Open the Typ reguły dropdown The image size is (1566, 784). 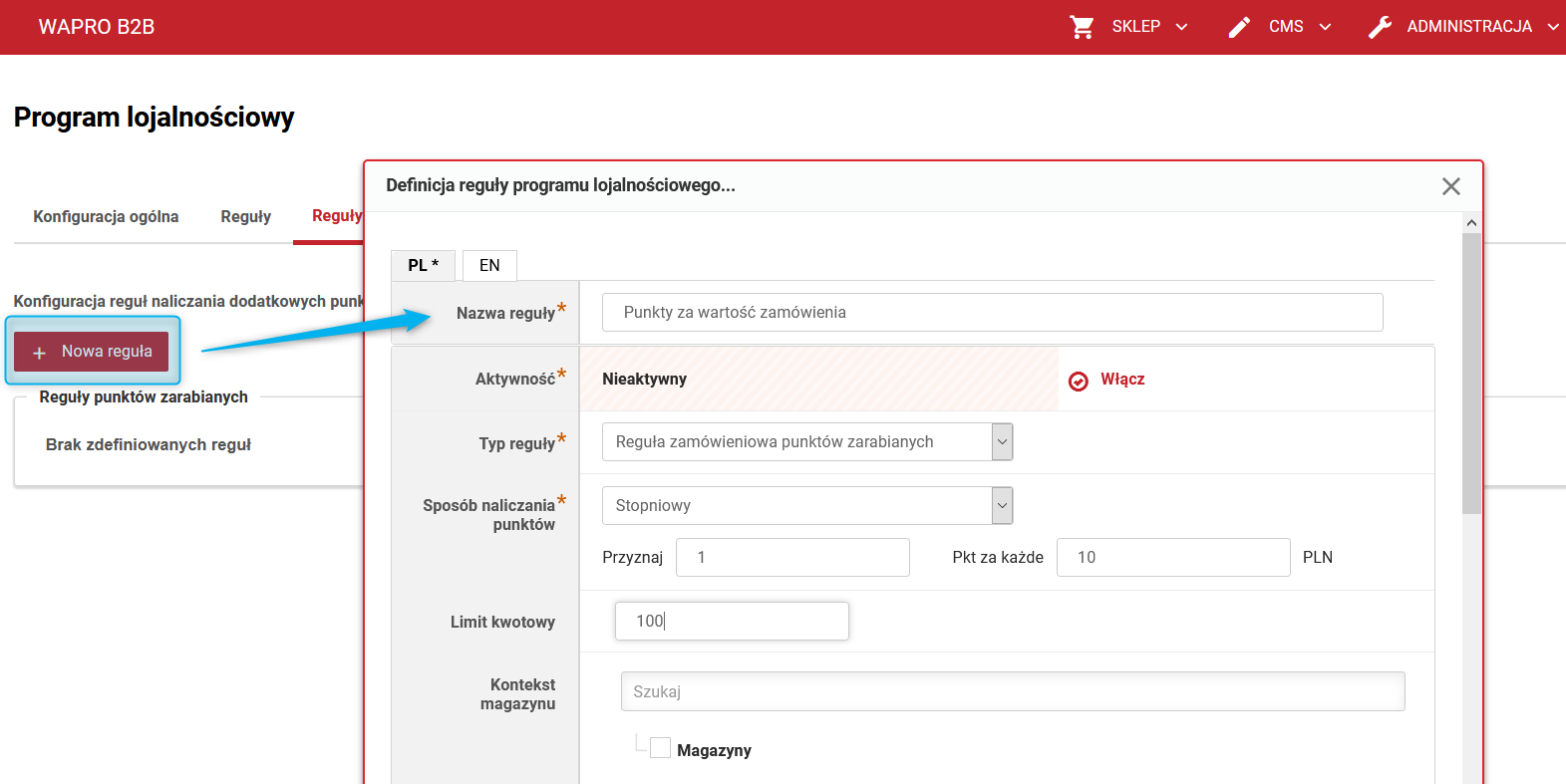coord(1003,441)
